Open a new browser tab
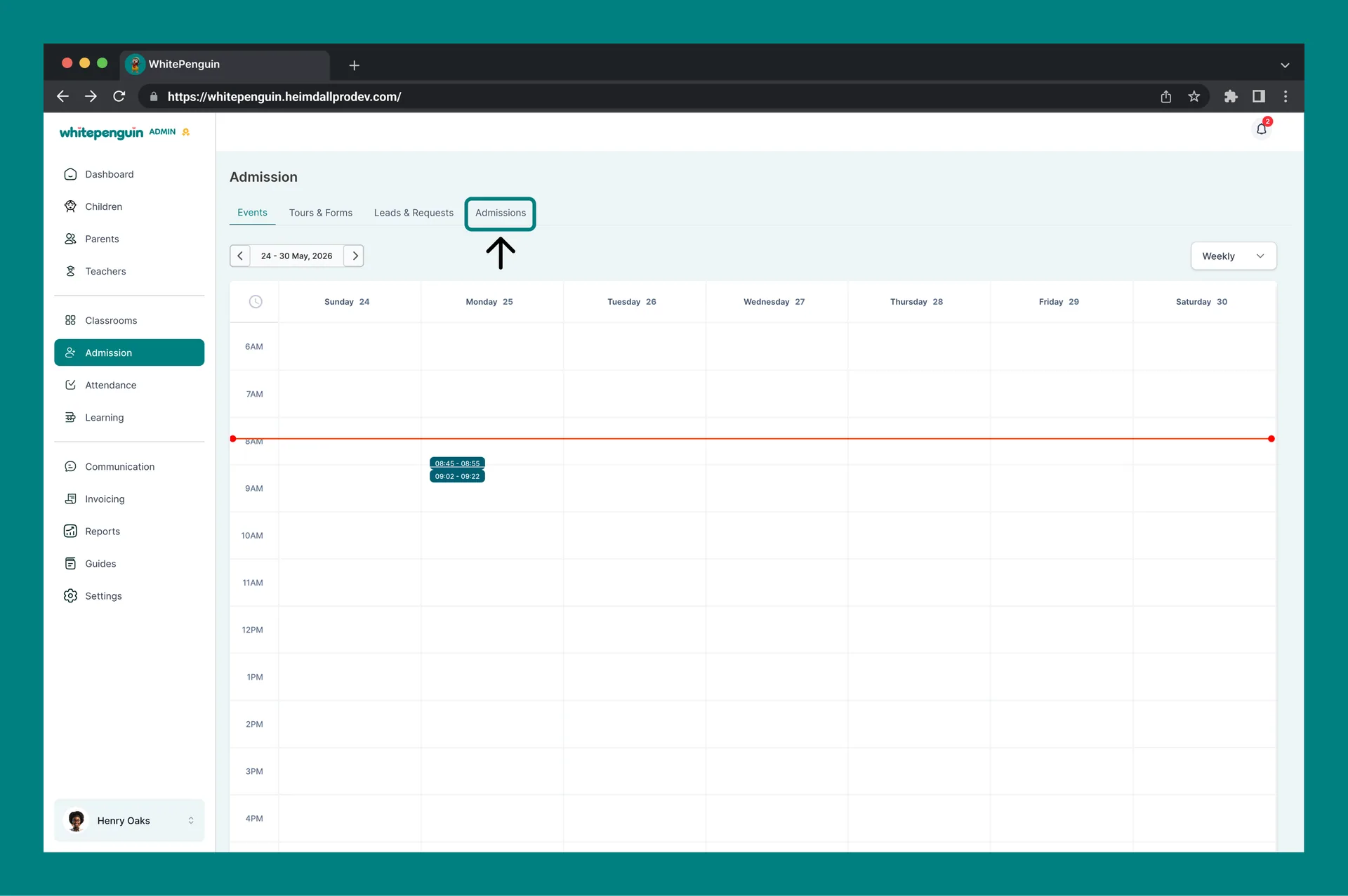The height and width of the screenshot is (896, 1348). [x=355, y=65]
